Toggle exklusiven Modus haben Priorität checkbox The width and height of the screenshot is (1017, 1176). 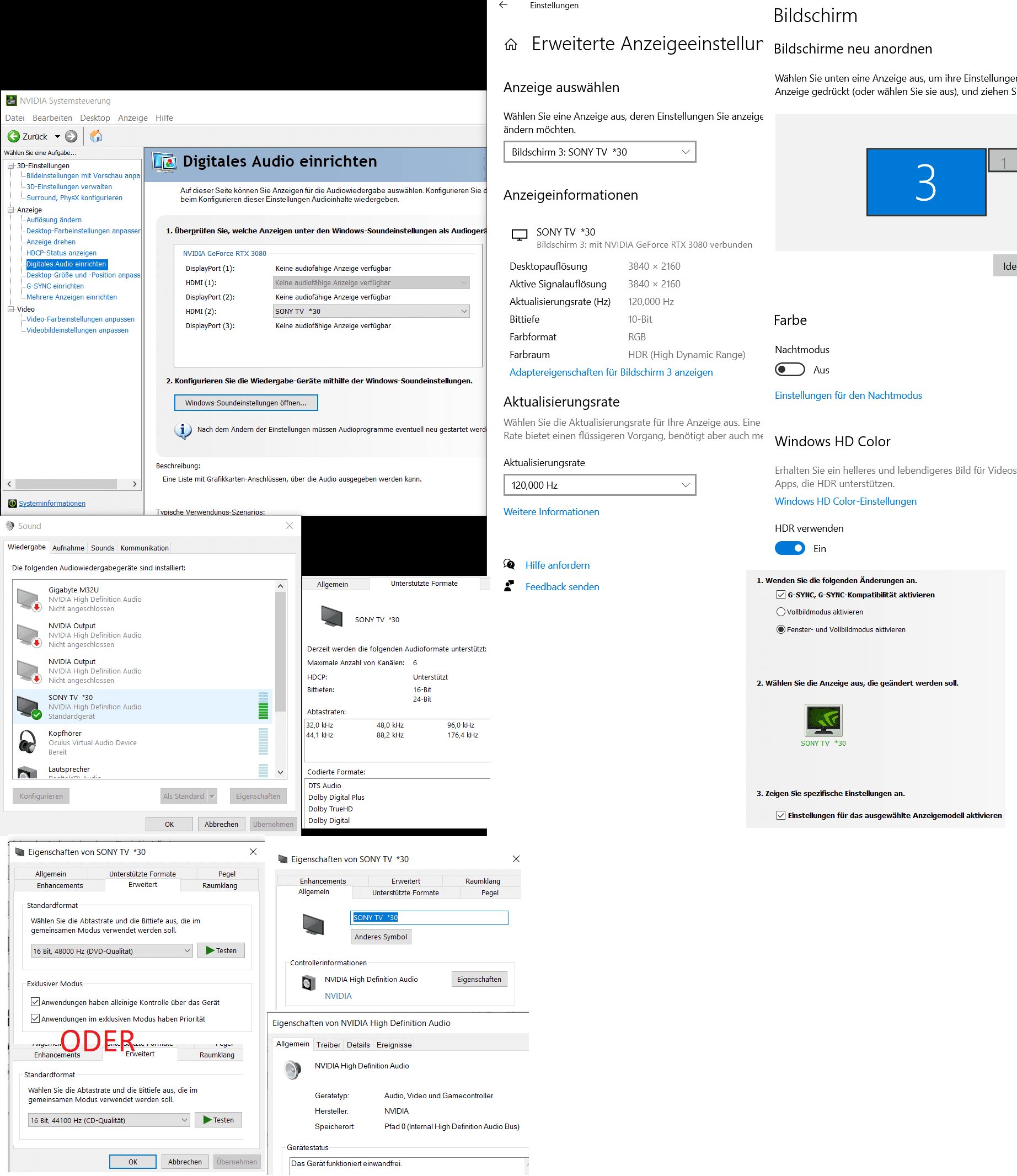35,1019
